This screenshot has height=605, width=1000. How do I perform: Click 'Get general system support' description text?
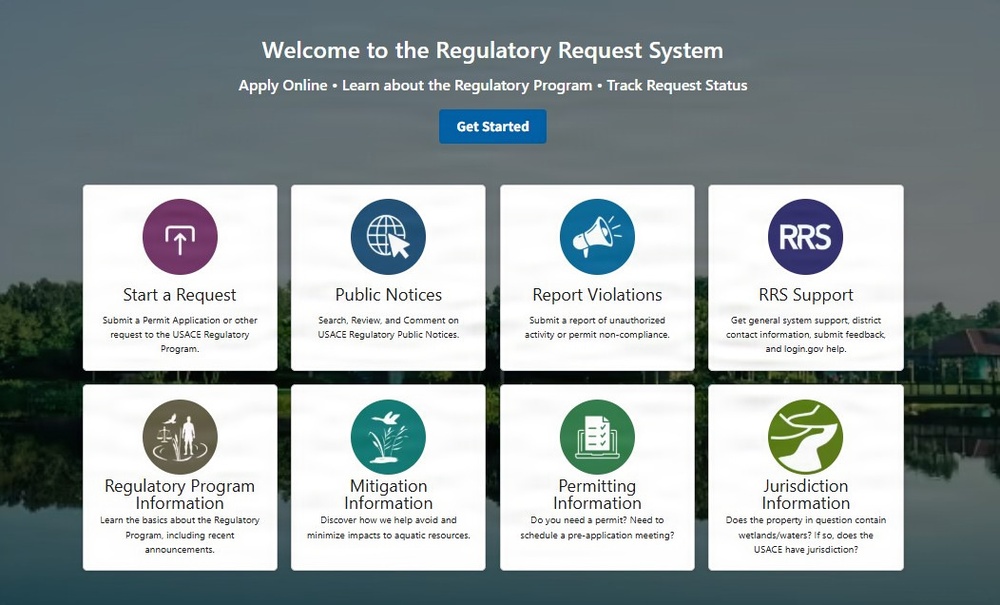(805, 334)
